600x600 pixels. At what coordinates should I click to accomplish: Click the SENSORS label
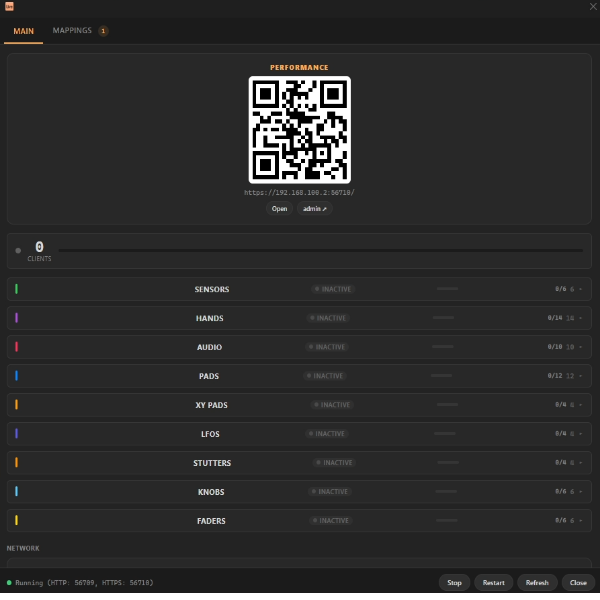(212, 289)
